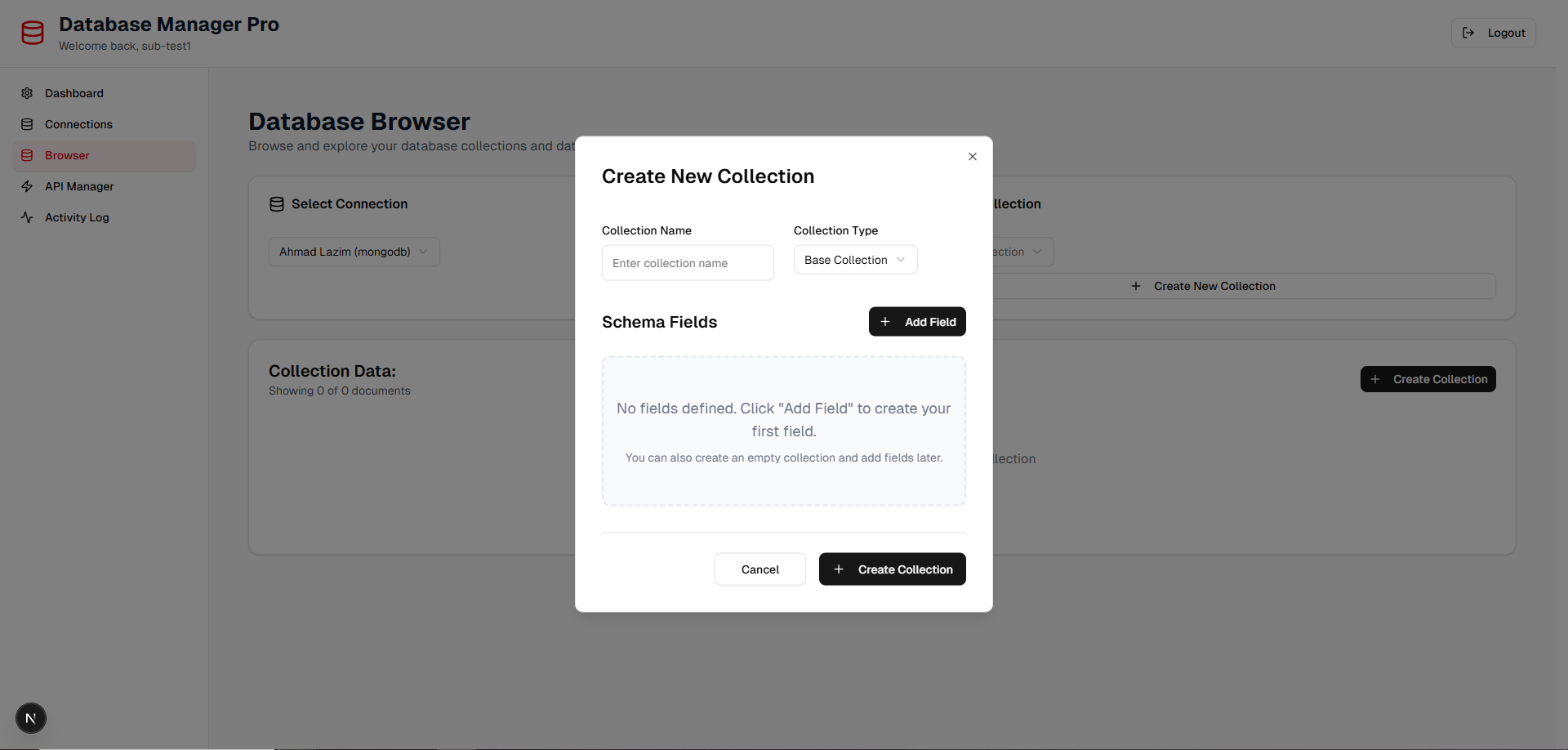Click the red database logo icon

[33, 33]
